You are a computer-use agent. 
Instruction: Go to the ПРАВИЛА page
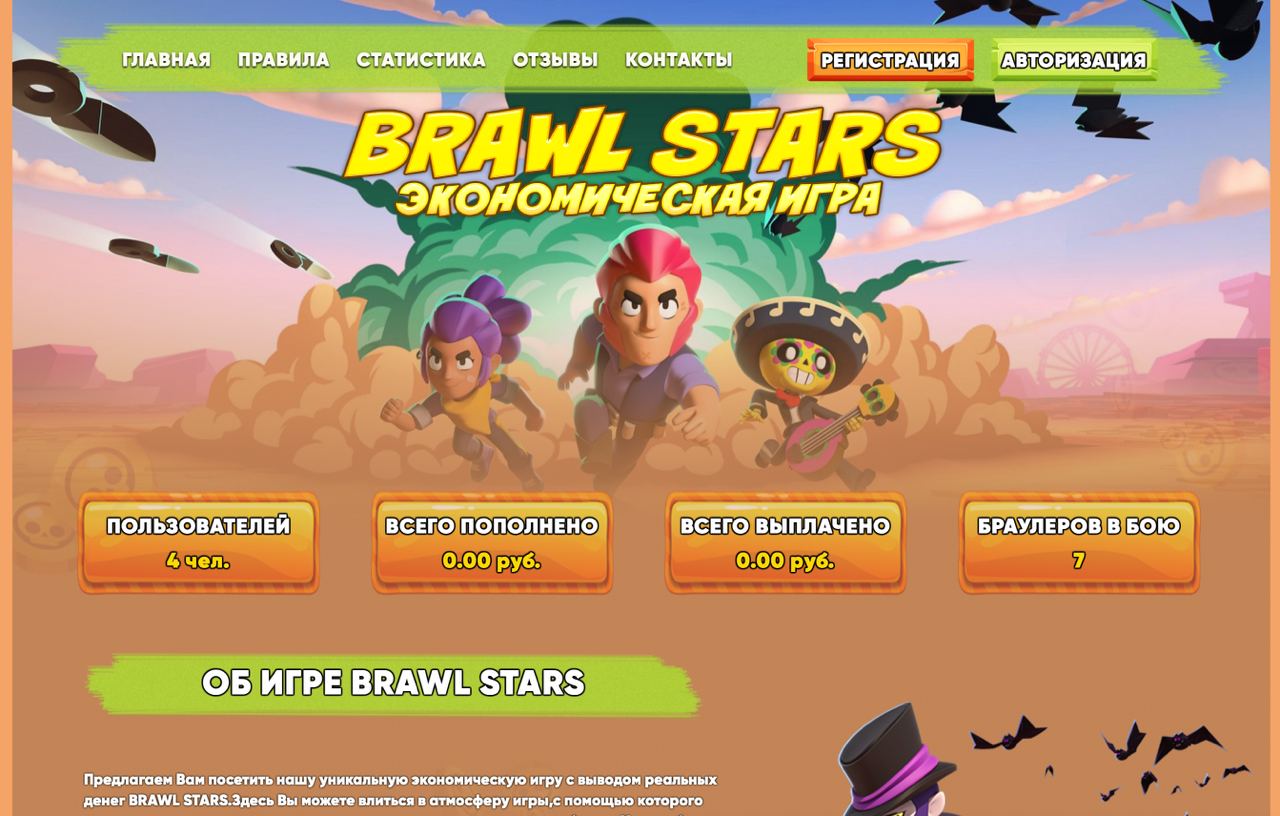pyautogui.click(x=283, y=60)
